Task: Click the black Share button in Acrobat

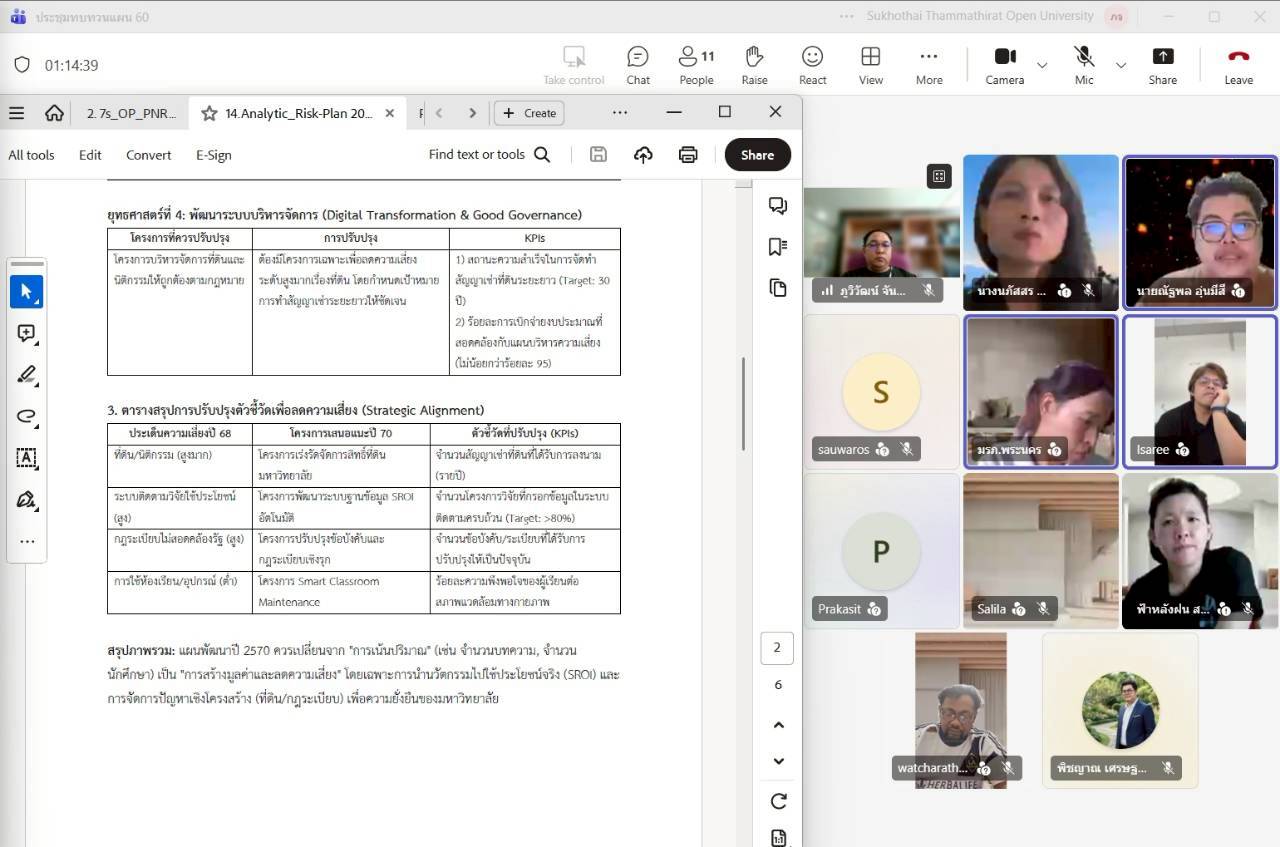Action: (756, 155)
